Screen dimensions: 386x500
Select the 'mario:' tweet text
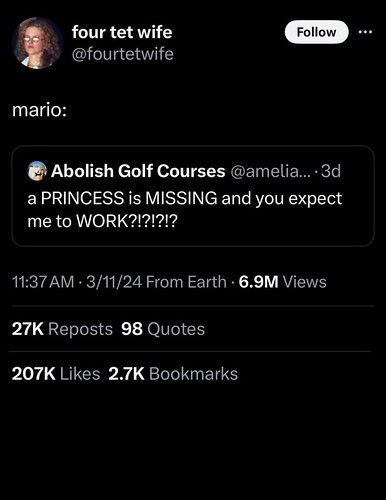point(39,110)
